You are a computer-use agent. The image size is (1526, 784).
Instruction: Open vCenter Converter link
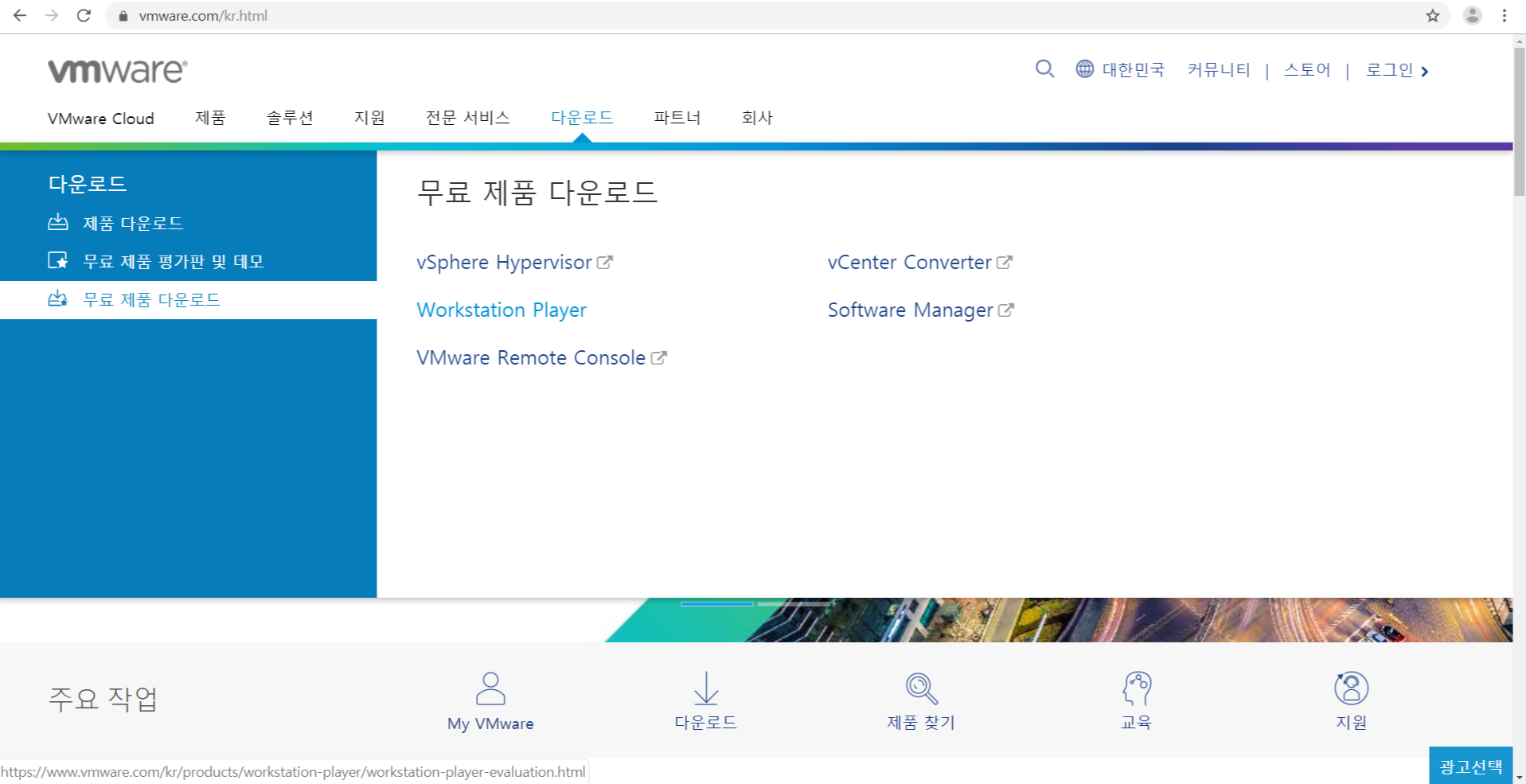coord(910,262)
